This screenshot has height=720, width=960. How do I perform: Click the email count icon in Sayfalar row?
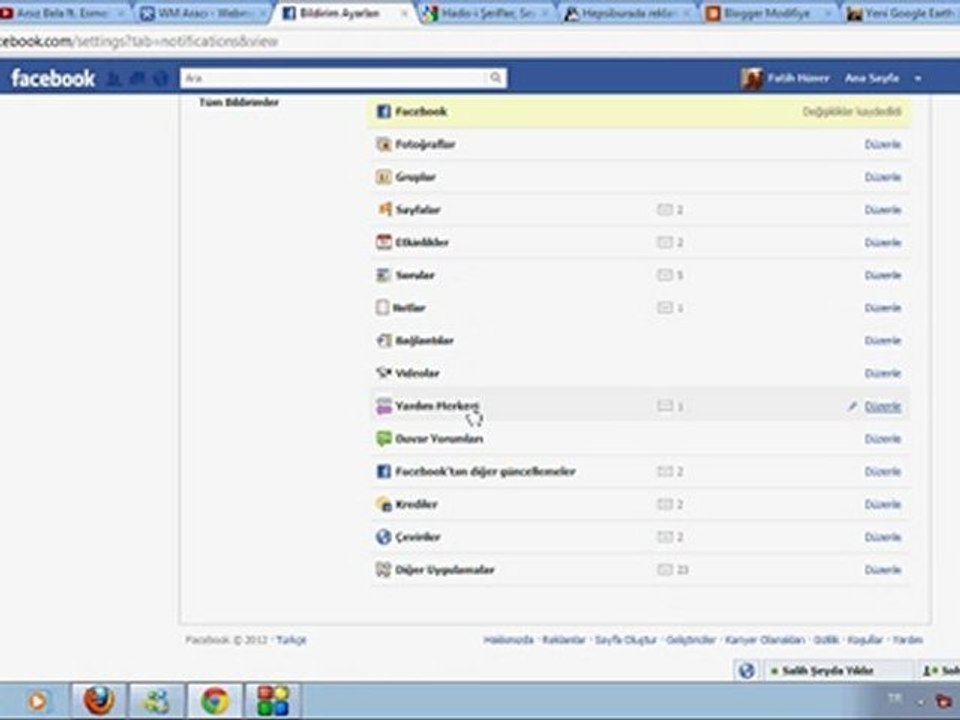coord(665,209)
